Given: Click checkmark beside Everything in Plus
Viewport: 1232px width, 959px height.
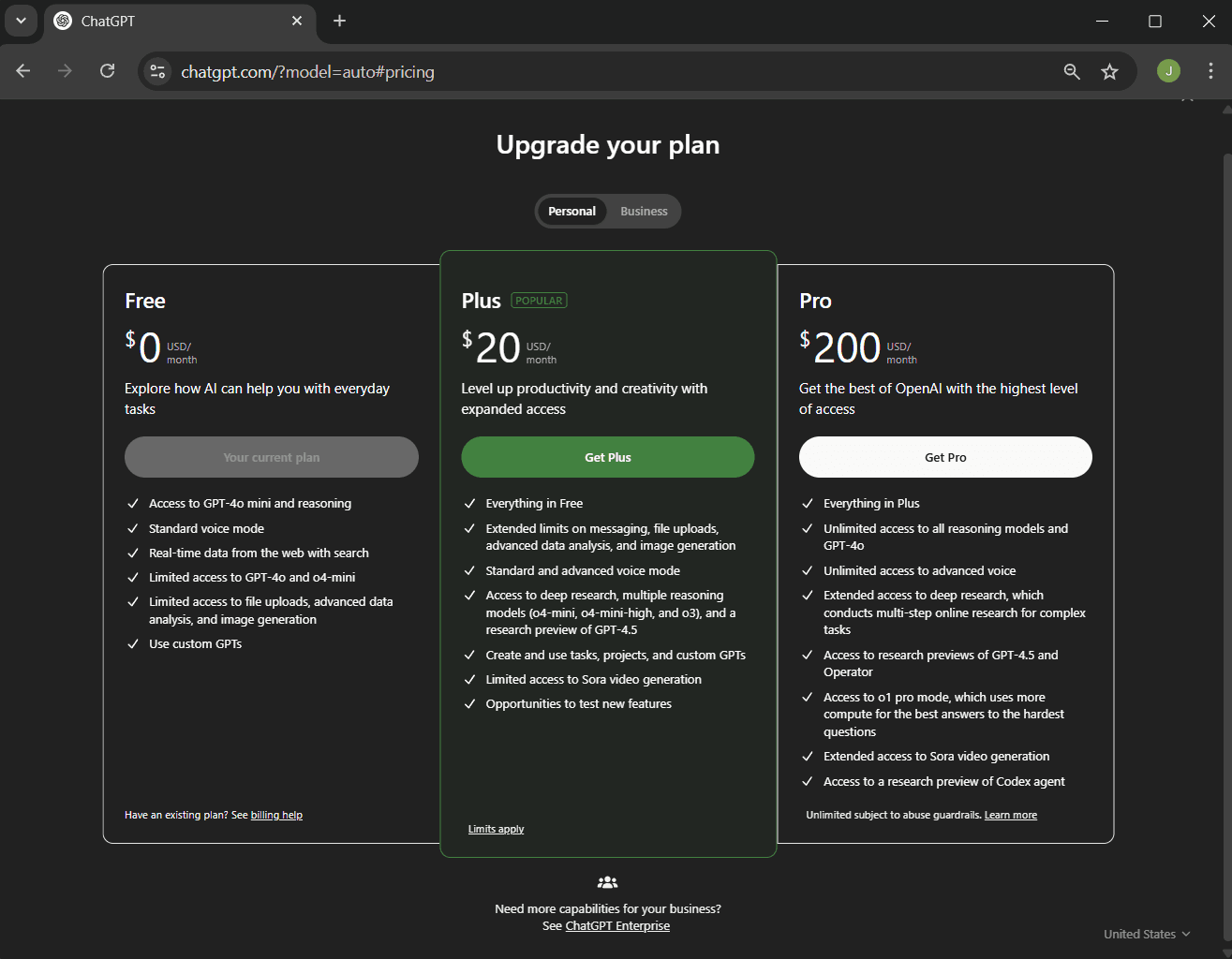Looking at the screenshot, I should click(x=807, y=503).
